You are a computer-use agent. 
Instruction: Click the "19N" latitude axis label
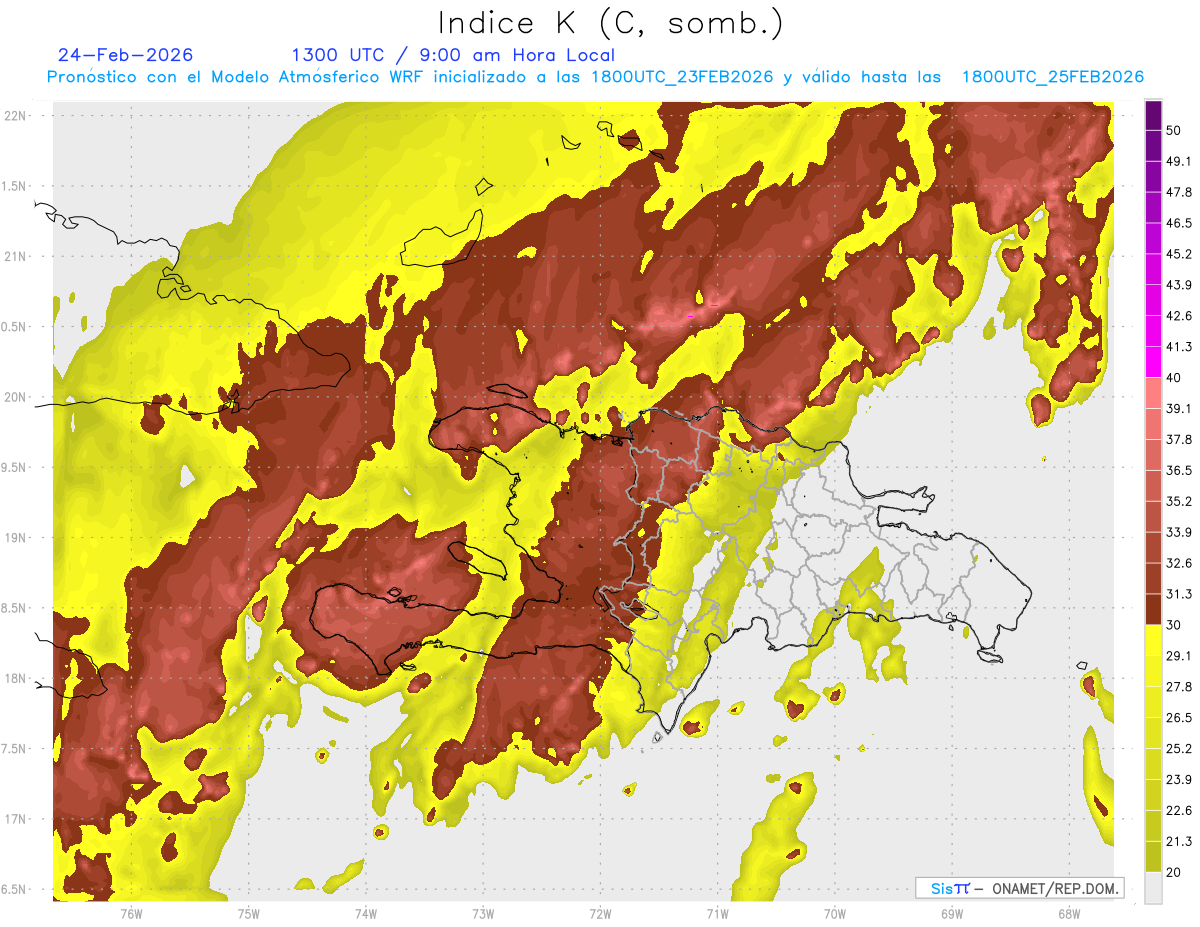pyautogui.click(x=15, y=538)
